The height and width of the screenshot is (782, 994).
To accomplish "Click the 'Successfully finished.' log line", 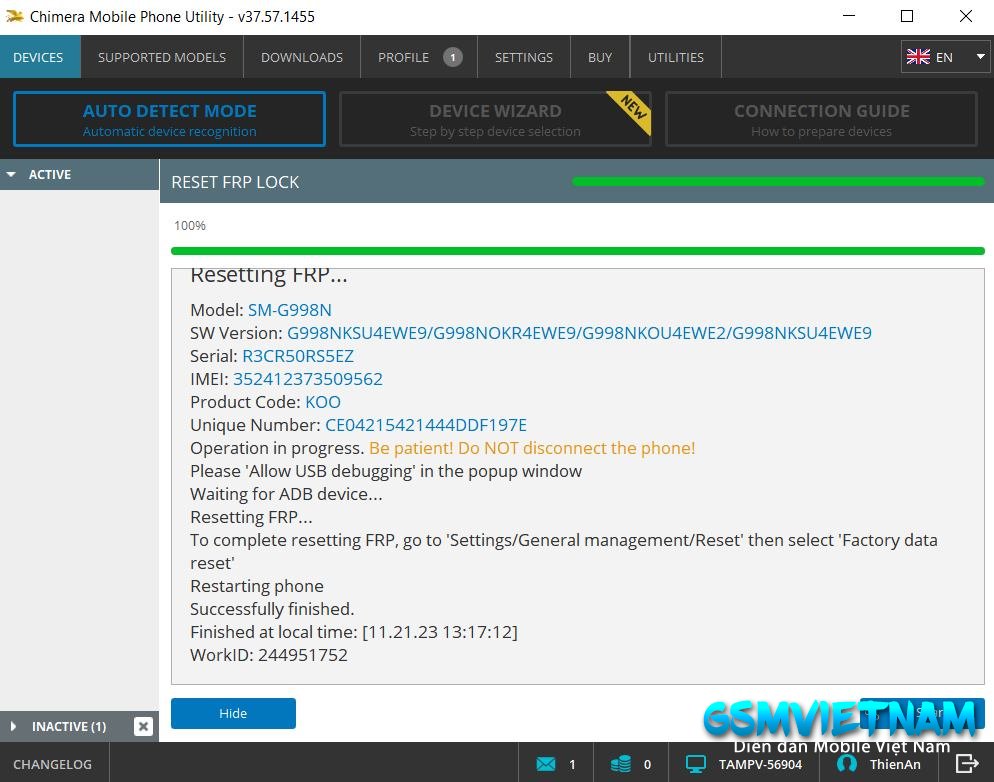I will [272, 609].
